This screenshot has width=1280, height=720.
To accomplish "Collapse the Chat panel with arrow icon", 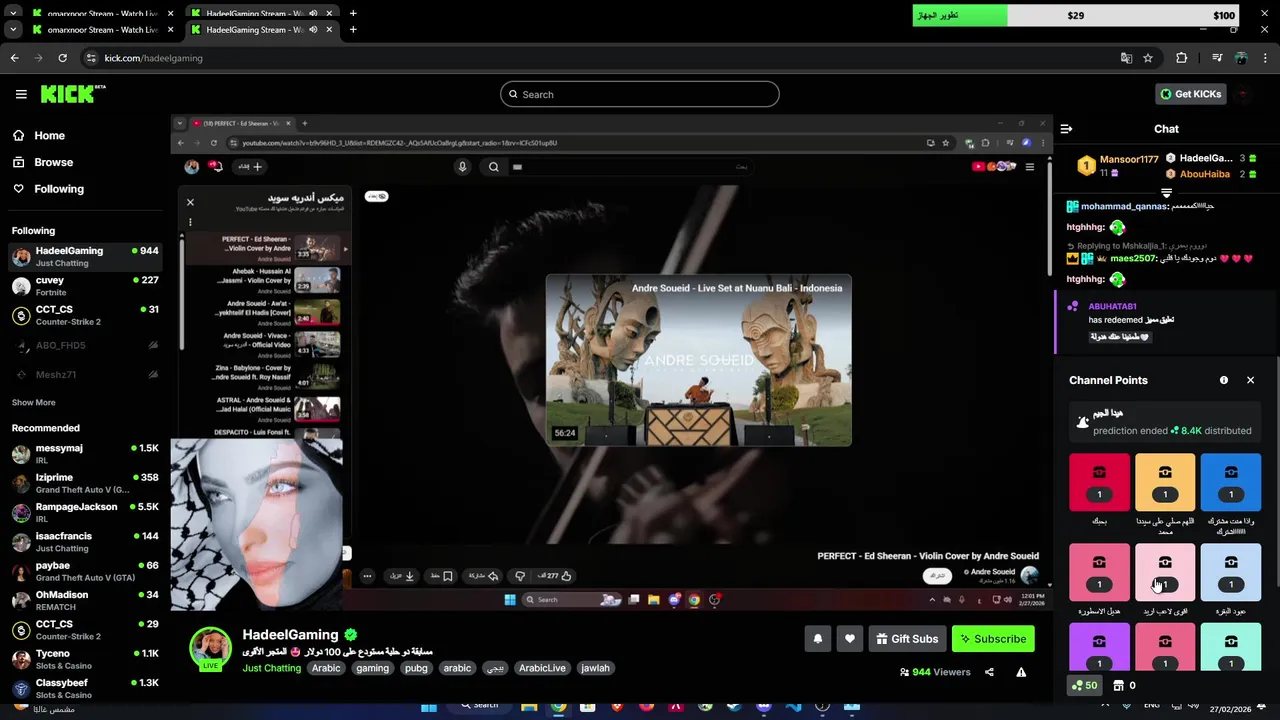I will 1066,129.
